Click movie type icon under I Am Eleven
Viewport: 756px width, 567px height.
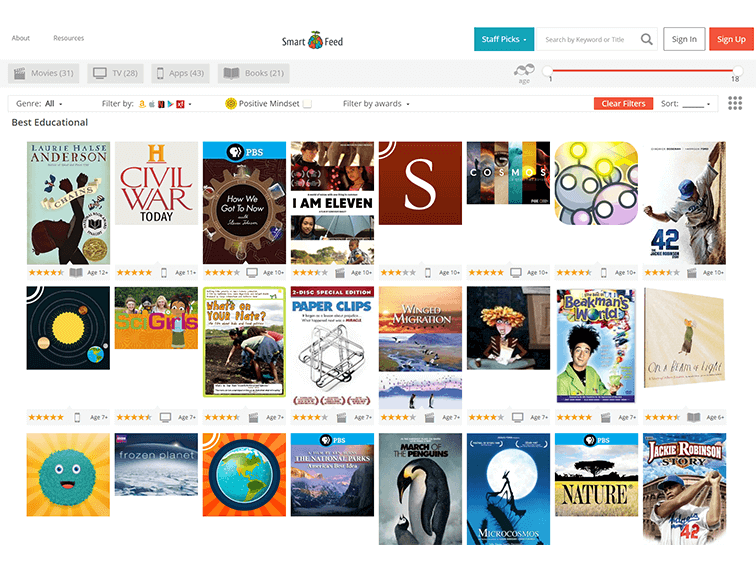(340, 272)
